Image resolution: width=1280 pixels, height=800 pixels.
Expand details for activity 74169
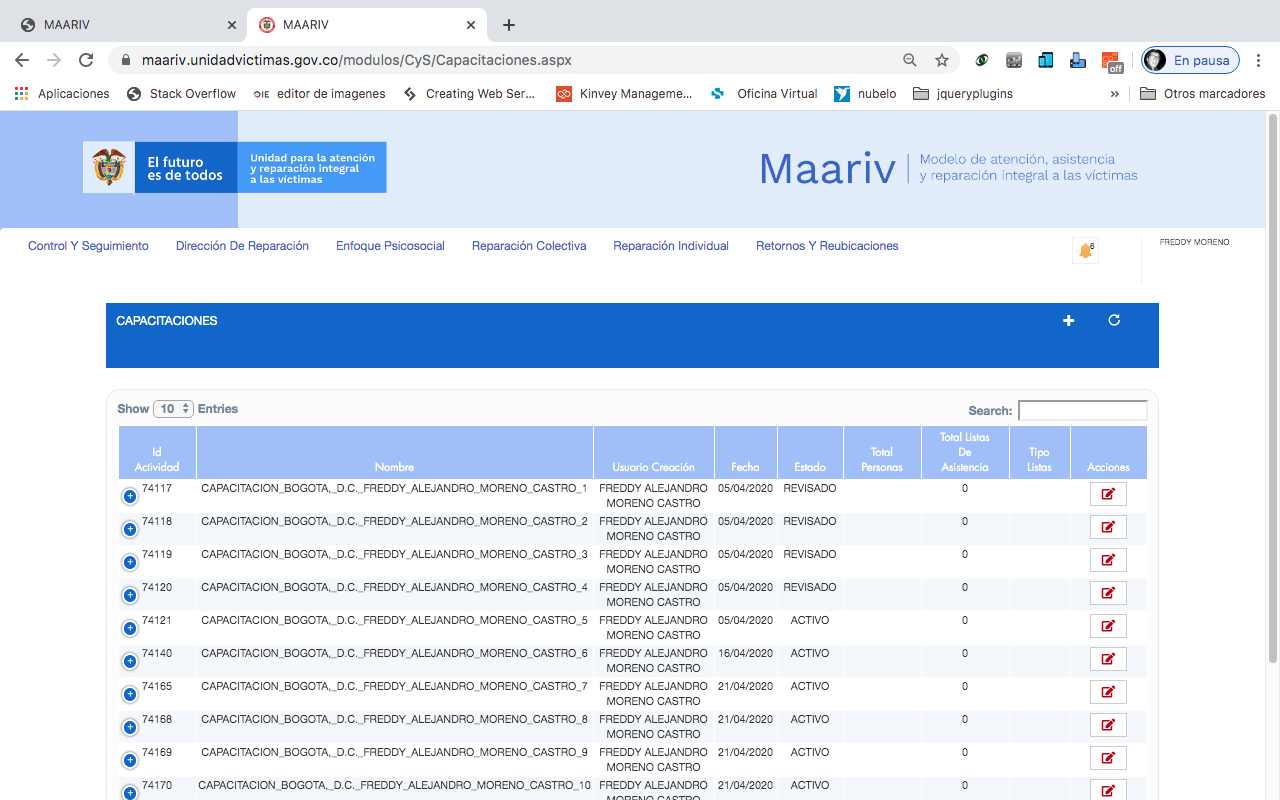click(130, 760)
